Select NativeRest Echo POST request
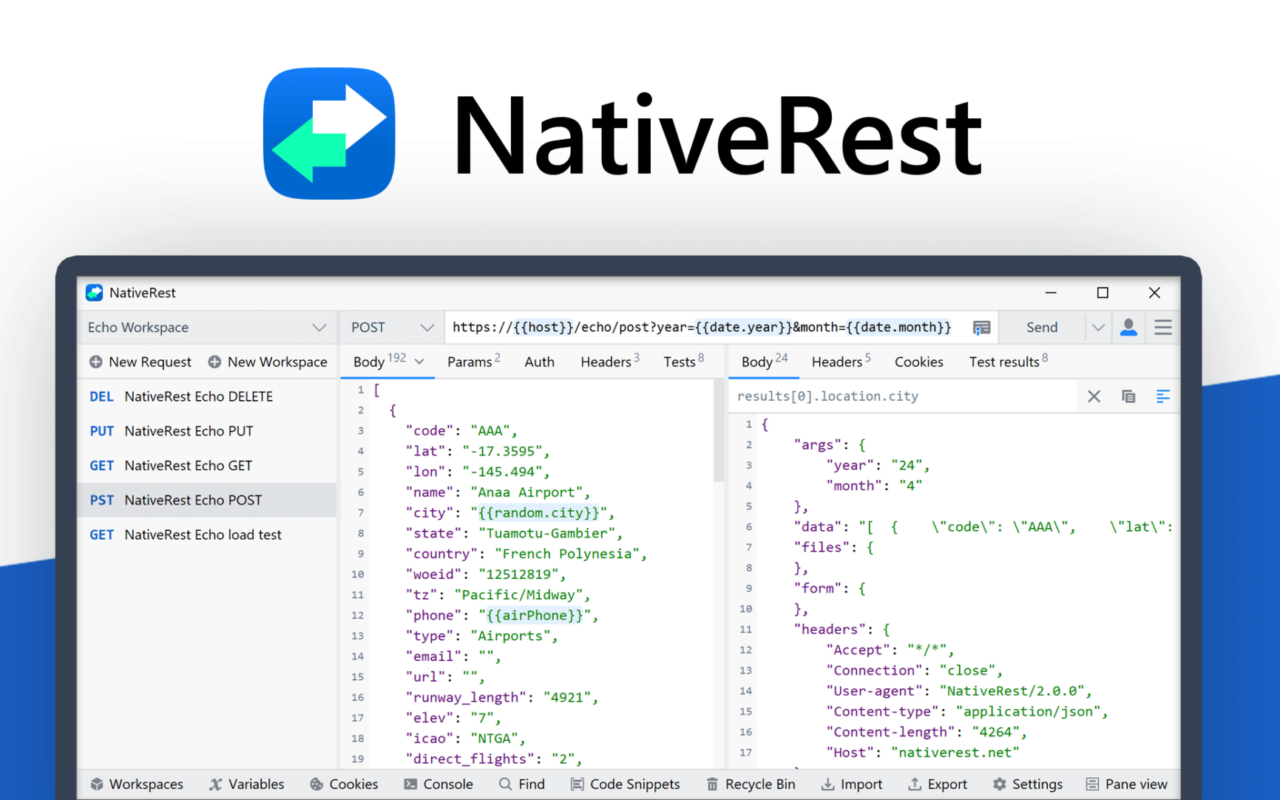 pyautogui.click(x=207, y=500)
